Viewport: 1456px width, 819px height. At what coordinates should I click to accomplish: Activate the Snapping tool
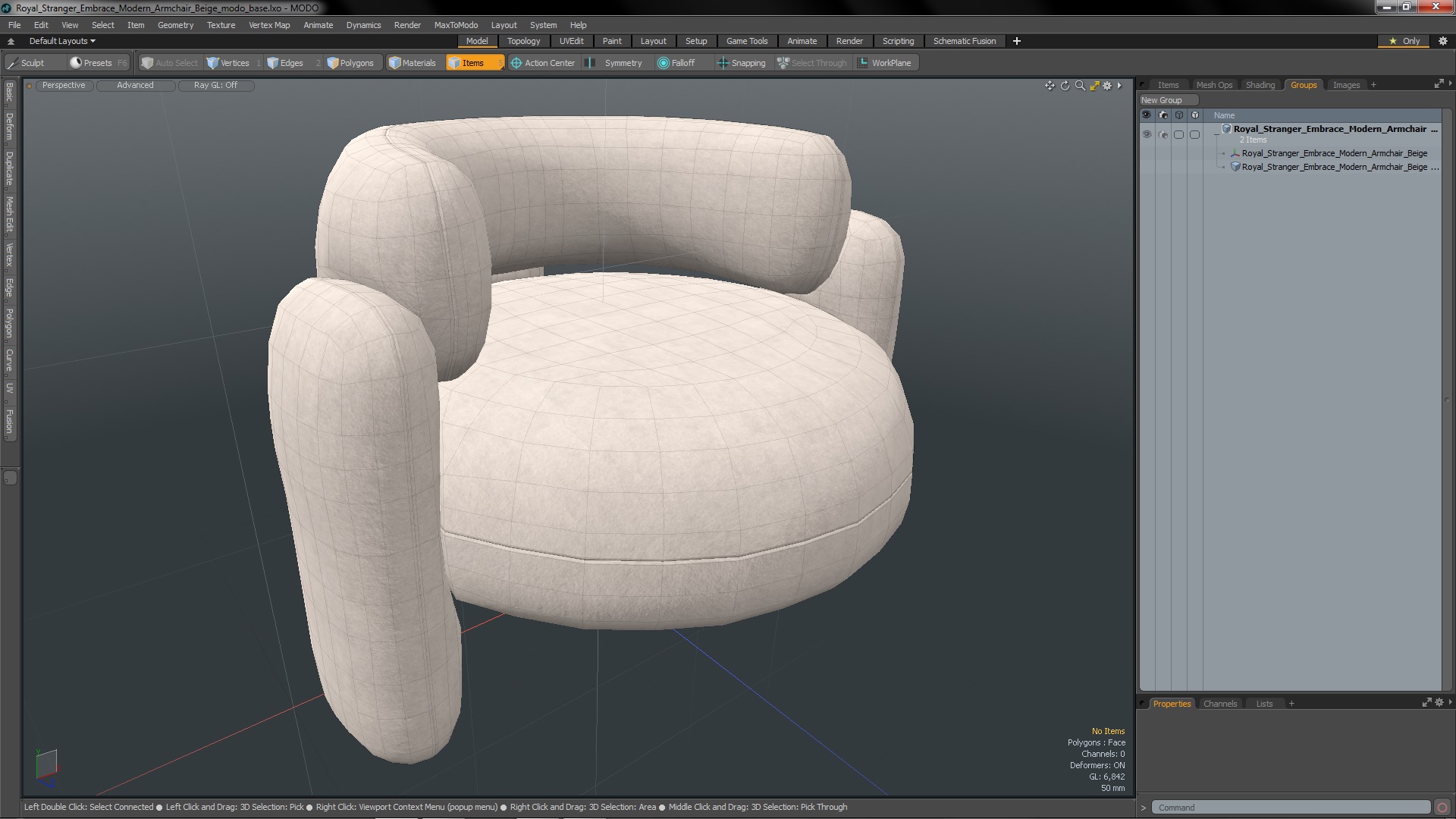click(x=742, y=63)
